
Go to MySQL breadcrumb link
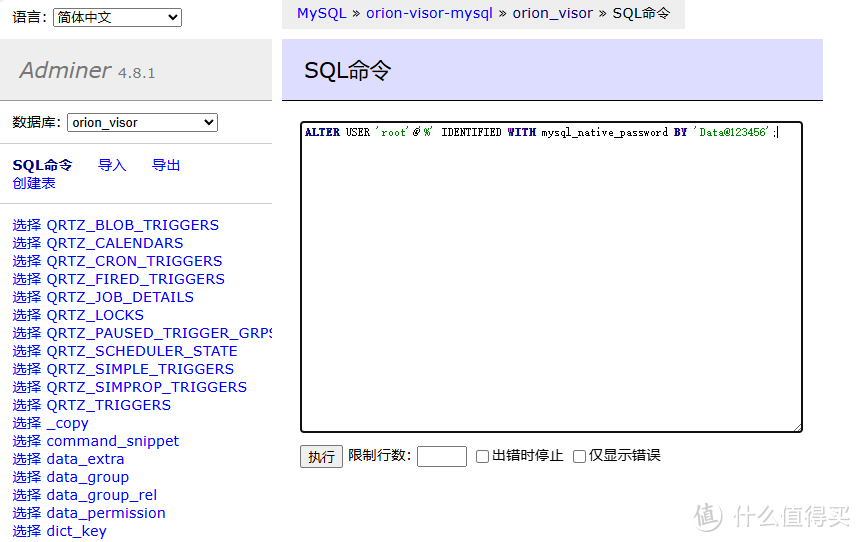point(321,13)
